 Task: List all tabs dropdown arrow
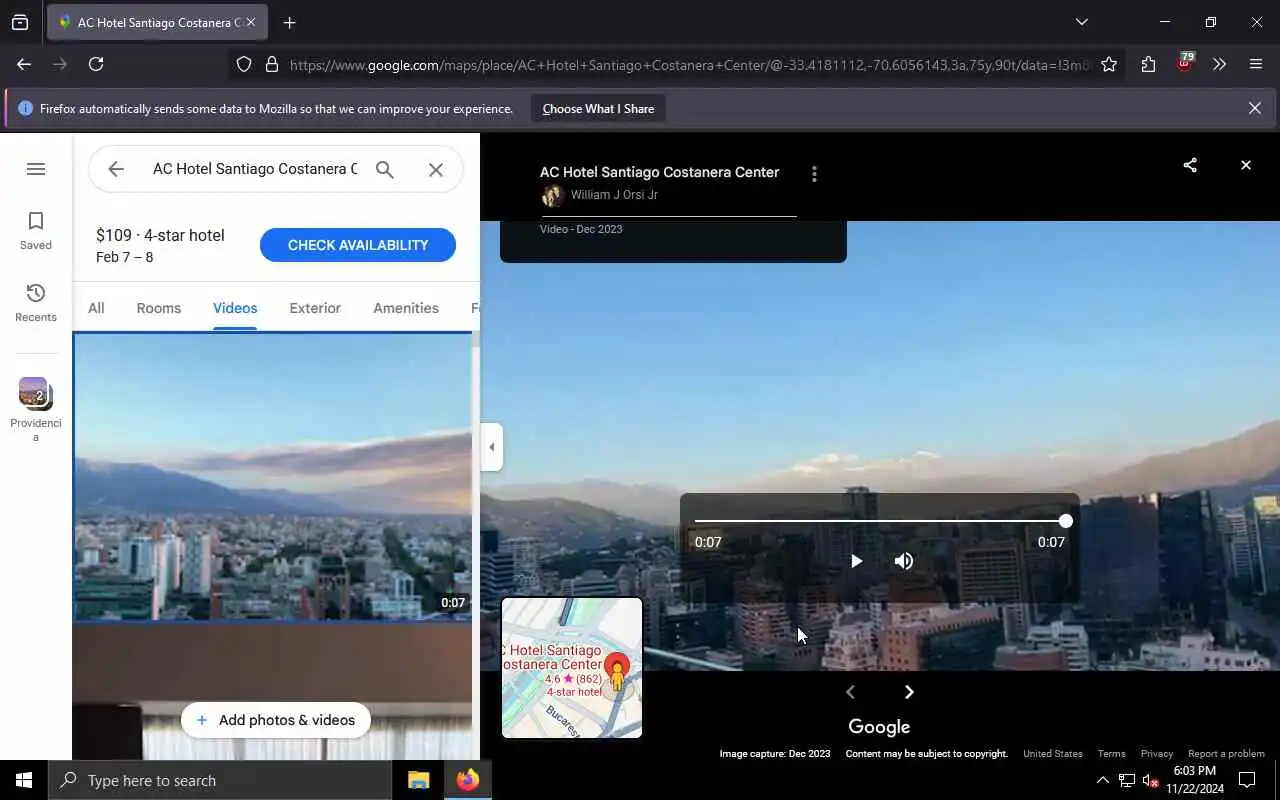pyautogui.click(x=1082, y=22)
